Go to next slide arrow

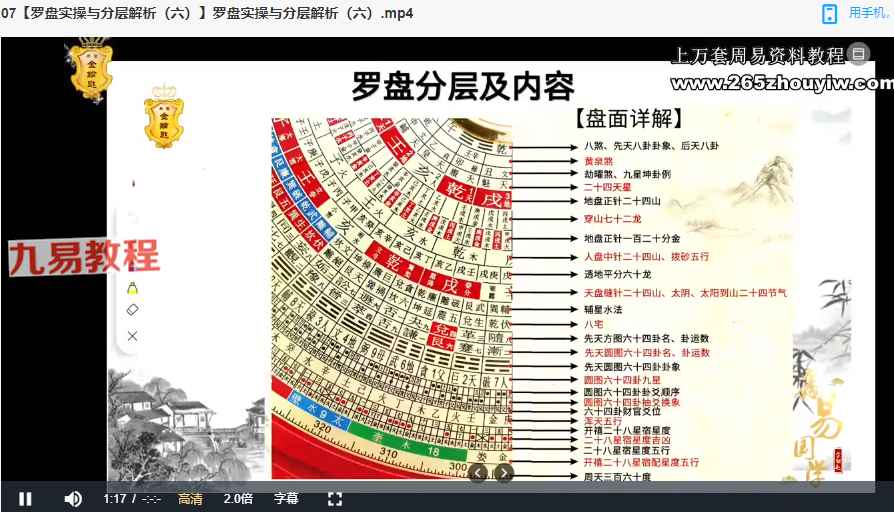(x=504, y=473)
